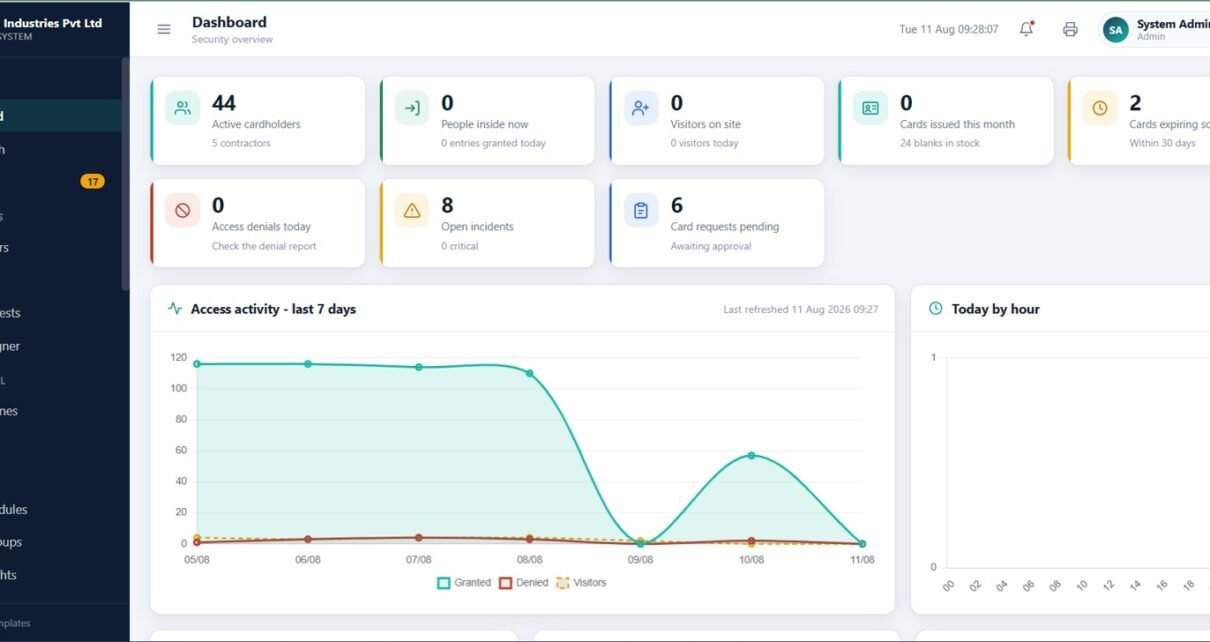Open the notifications bell

pos(1026,29)
